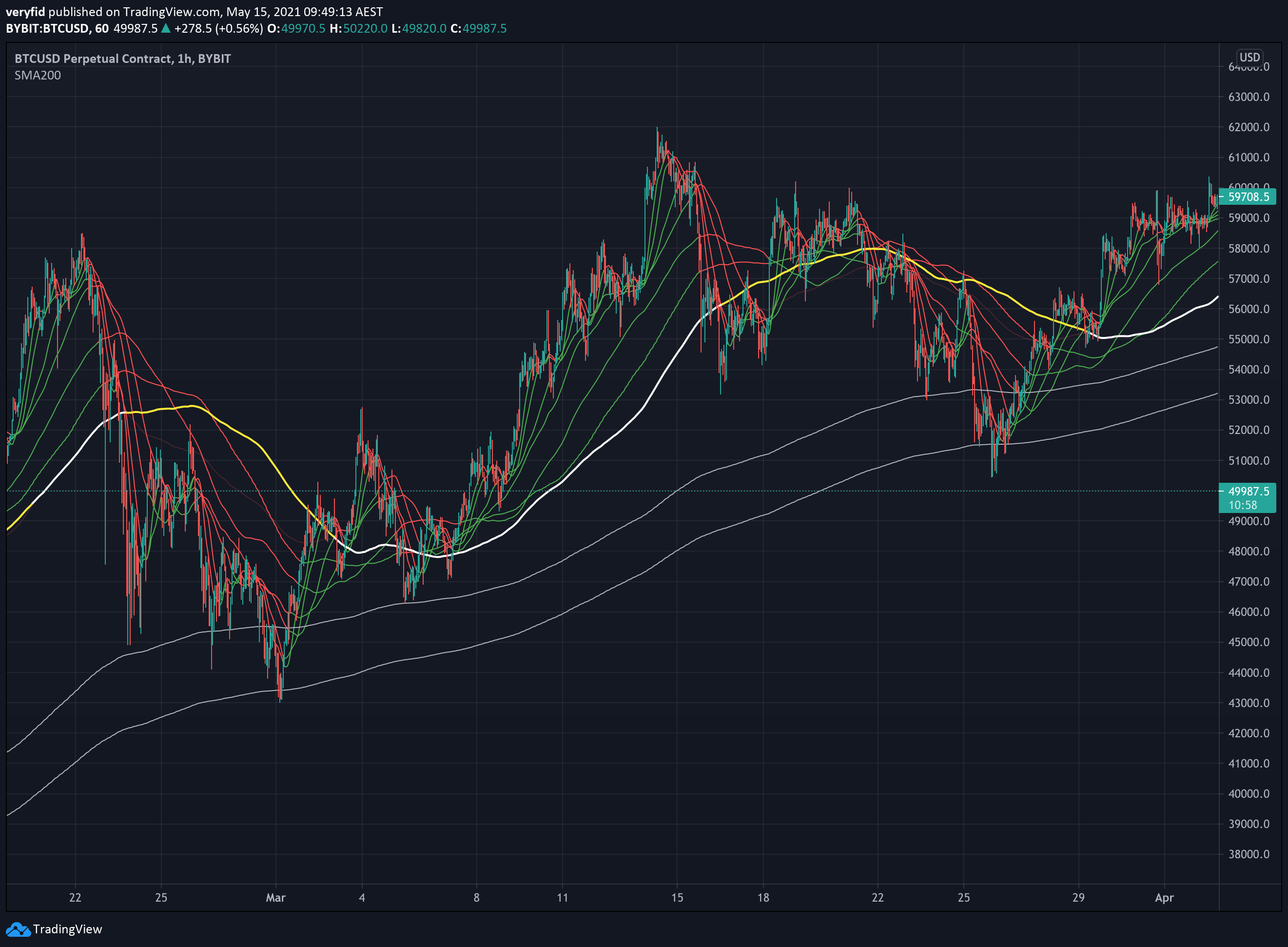Click the 15 date marker on time axis
Viewport: 1288px width, 947px height.
click(x=677, y=898)
